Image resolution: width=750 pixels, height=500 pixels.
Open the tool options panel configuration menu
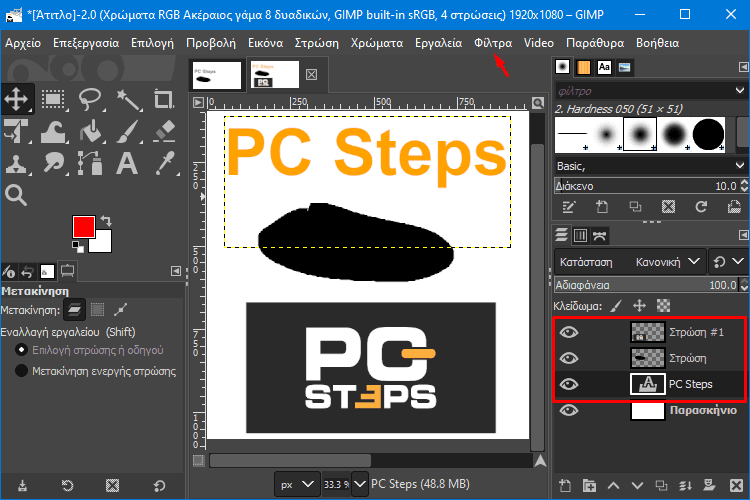176,271
